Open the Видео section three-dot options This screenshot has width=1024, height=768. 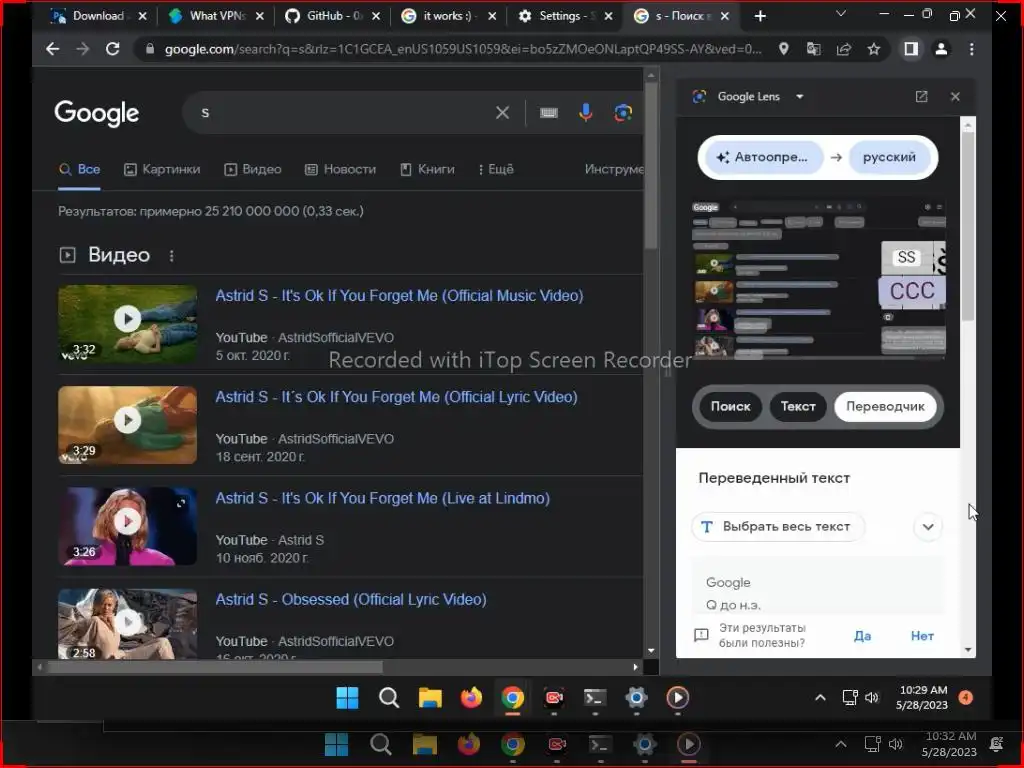pos(172,256)
